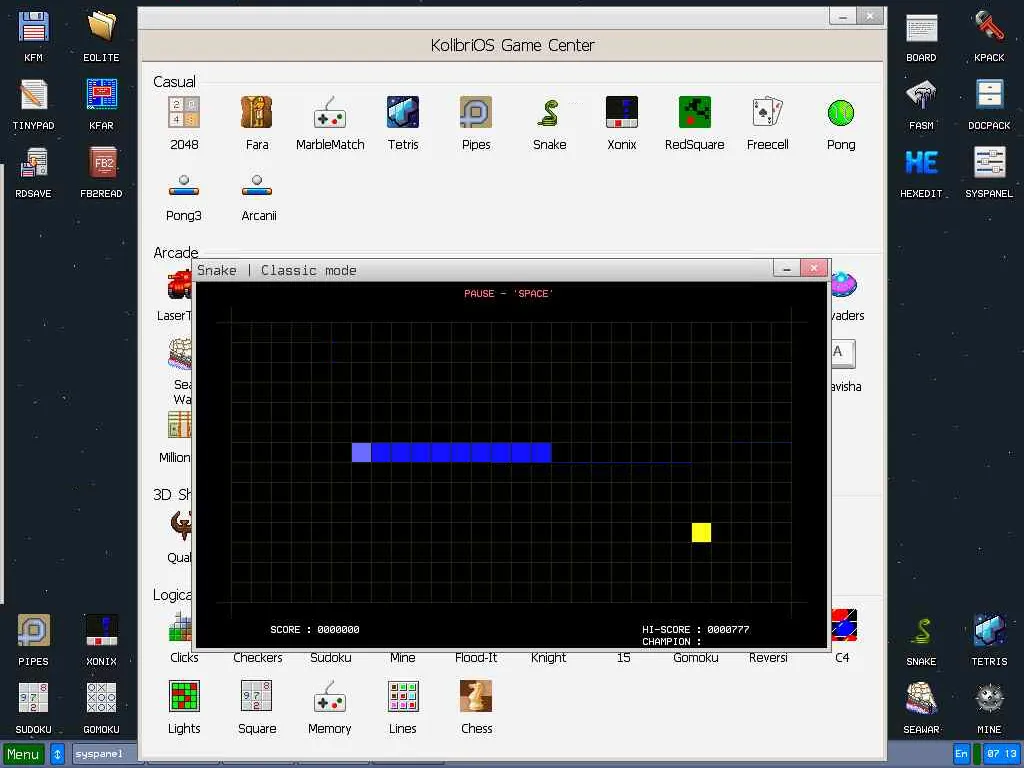This screenshot has height=768, width=1024.
Task: Open the MarbleMatch game icon
Action: [x=330, y=112]
